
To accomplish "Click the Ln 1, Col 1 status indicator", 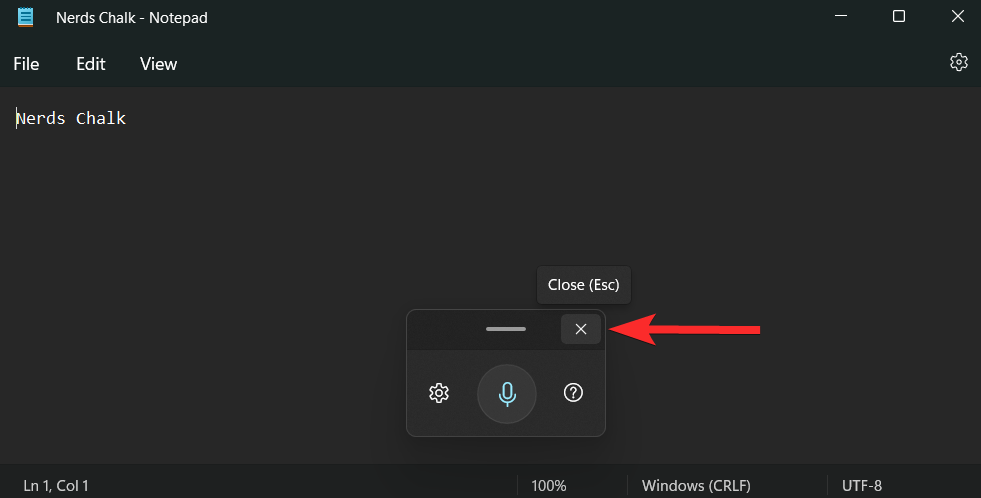I will pos(56,485).
